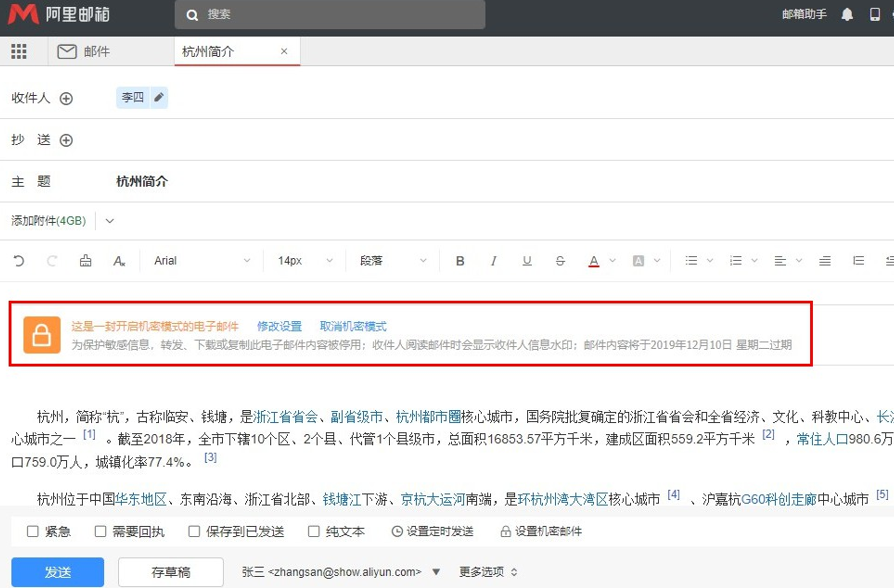Screen dimensions: 894x588
Task: Switch to the 邮件 mail tab
Action: [85, 52]
